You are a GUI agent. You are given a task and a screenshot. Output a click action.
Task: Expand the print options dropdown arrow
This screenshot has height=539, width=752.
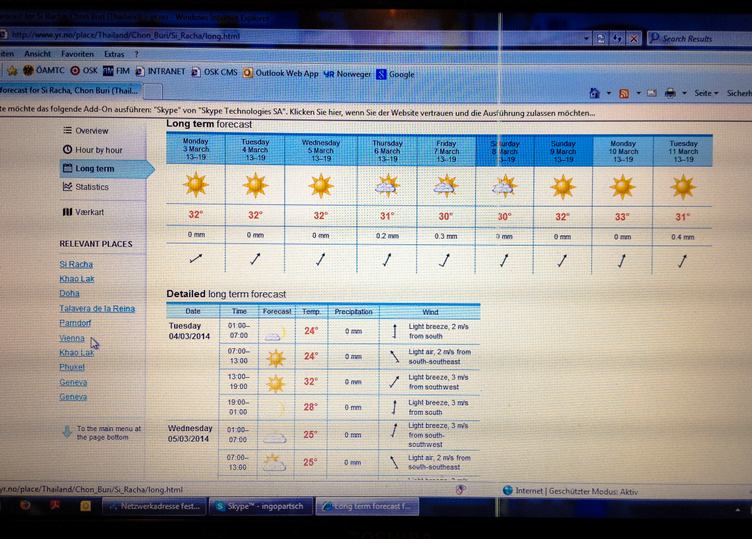684,93
